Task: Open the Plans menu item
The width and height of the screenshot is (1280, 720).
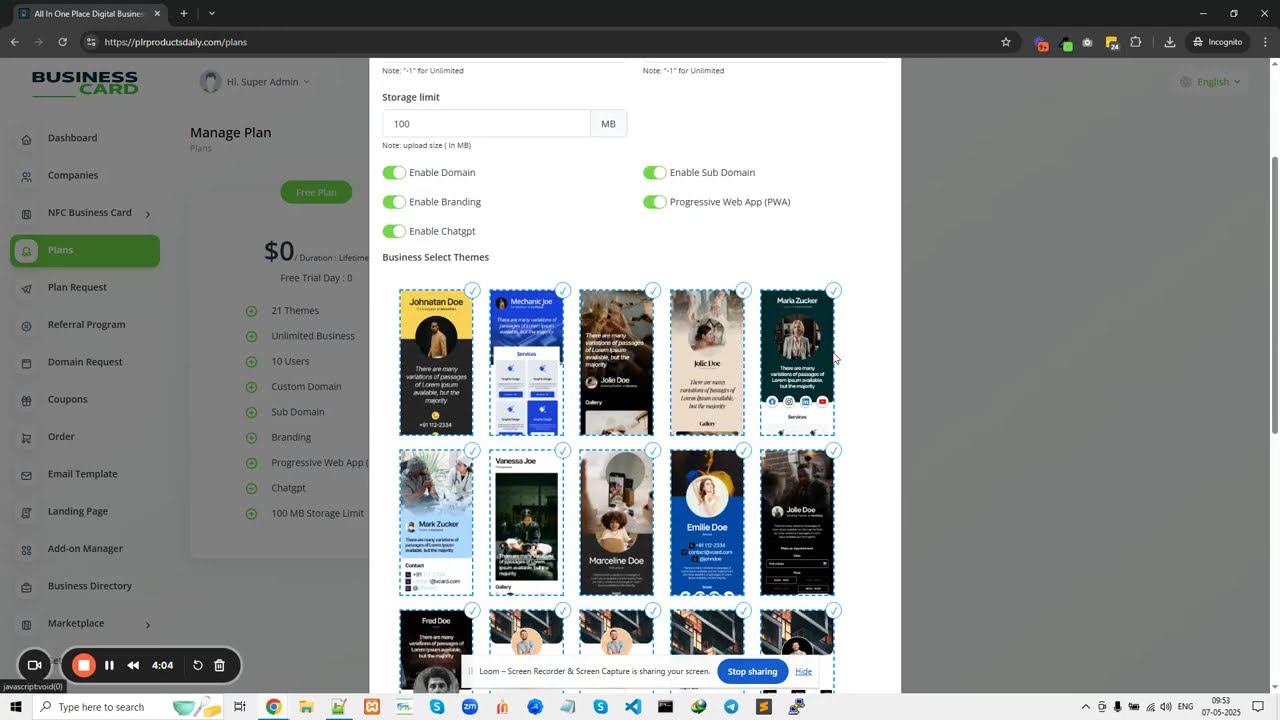Action: 85,250
